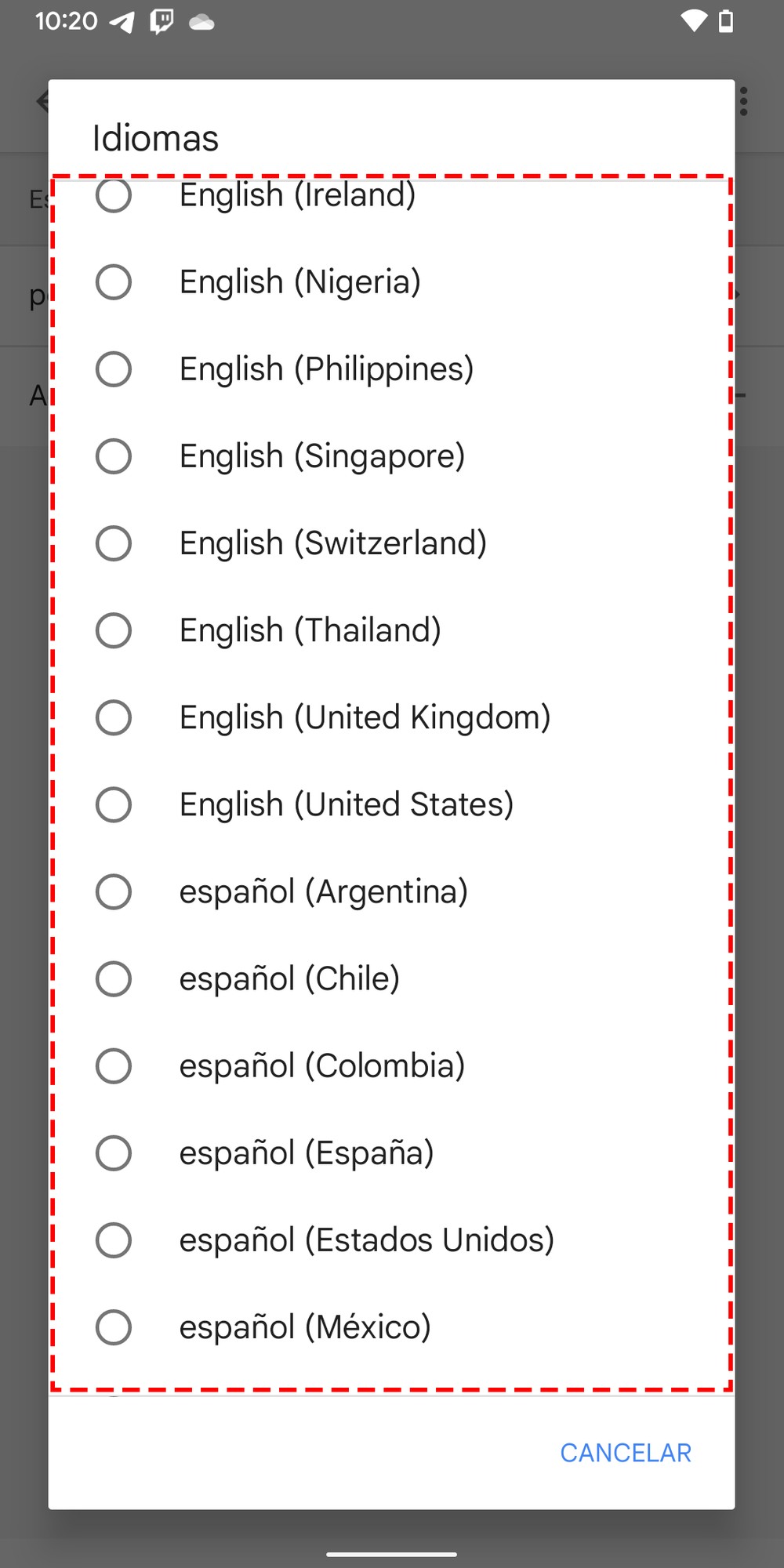Choose español (Argentina) language
This screenshot has width=784, height=1568.
[114, 891]
